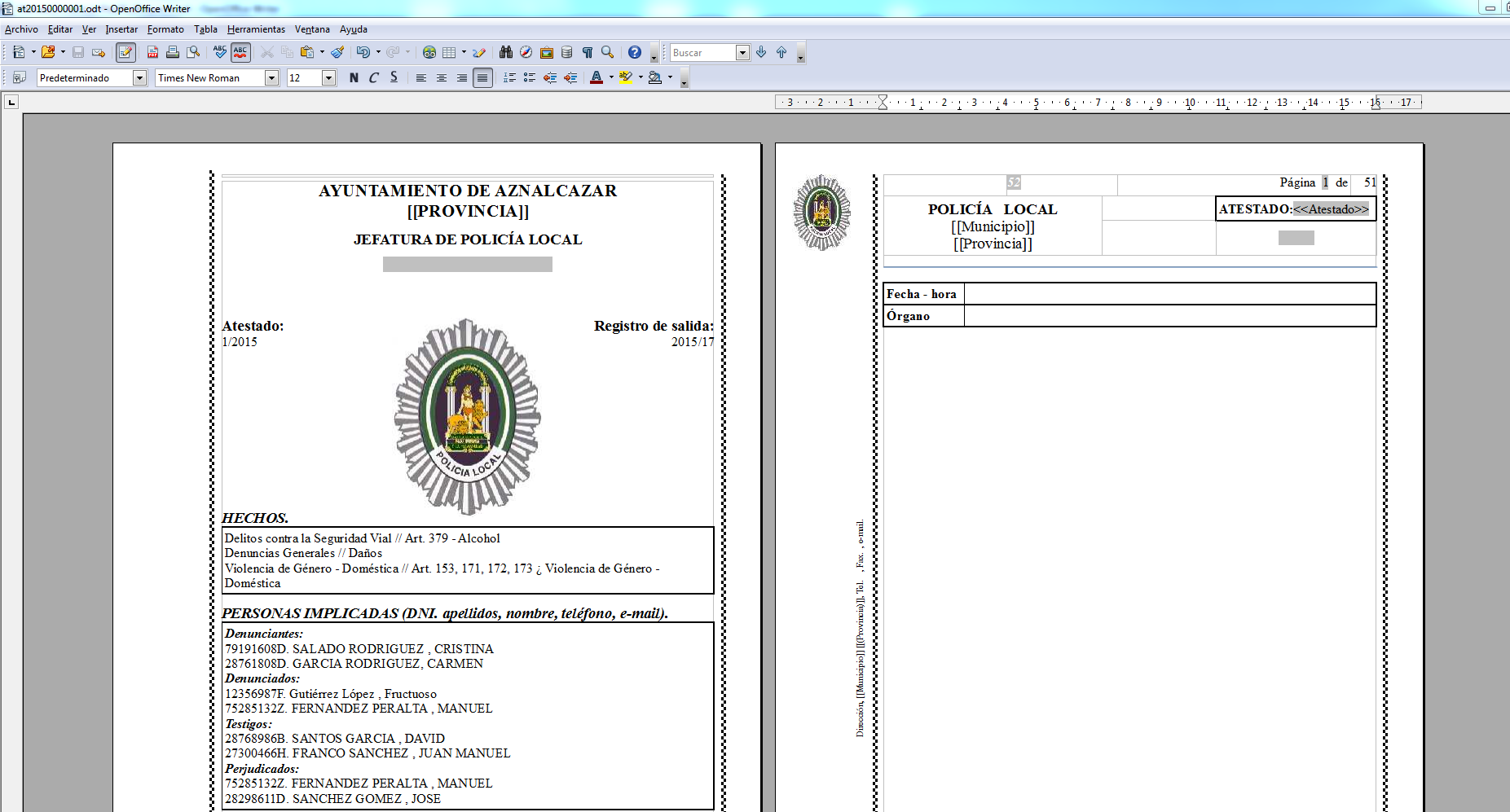Pick a font color from the swatch dropdown
Viewport: 1510px width, 812px height.
click(611, 78)
